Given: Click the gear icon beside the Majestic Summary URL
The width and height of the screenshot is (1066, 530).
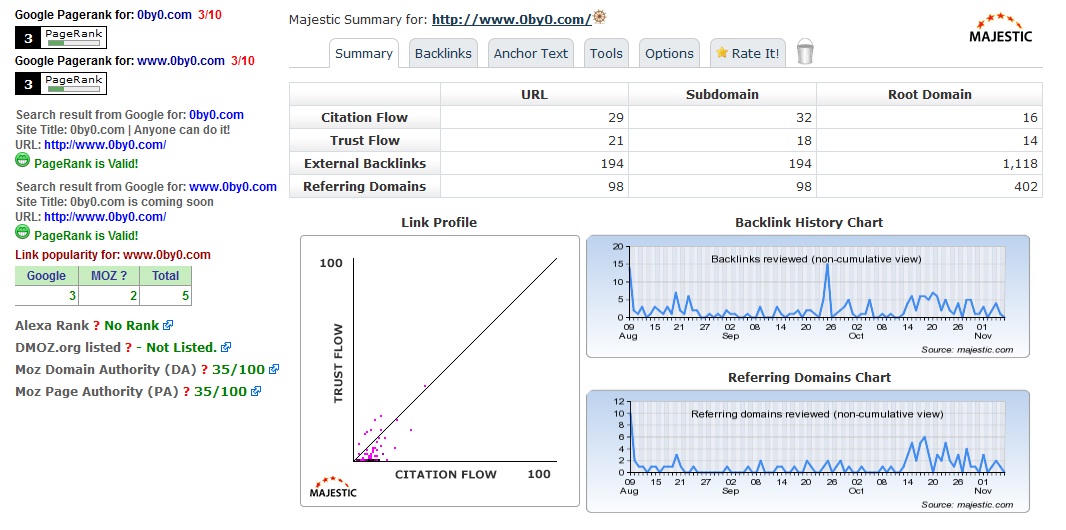Looking at the screenshot, I should 600,18.
